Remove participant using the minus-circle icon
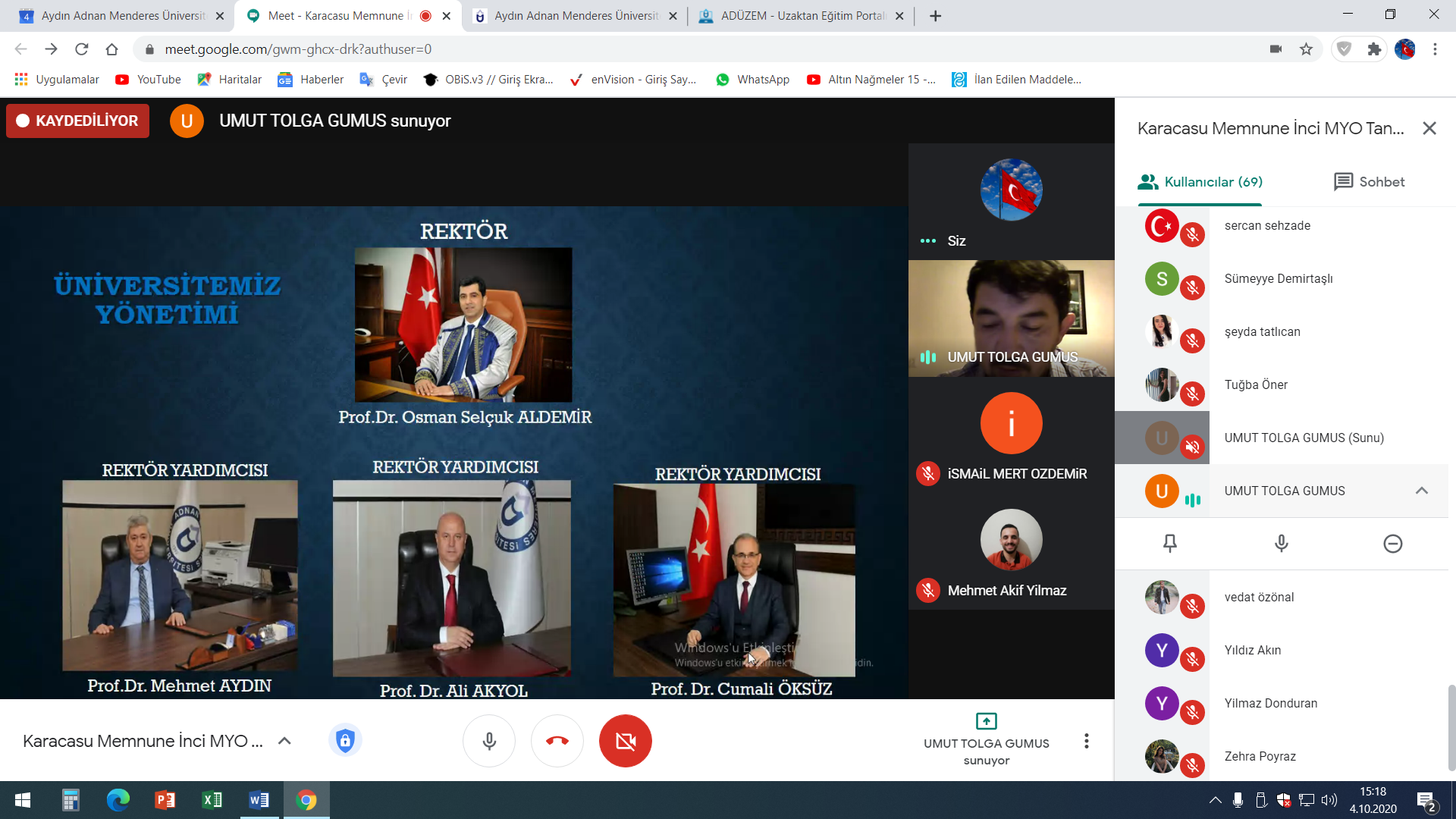The width and height of the screenshot is (1456, 819). pos(1392,543)
